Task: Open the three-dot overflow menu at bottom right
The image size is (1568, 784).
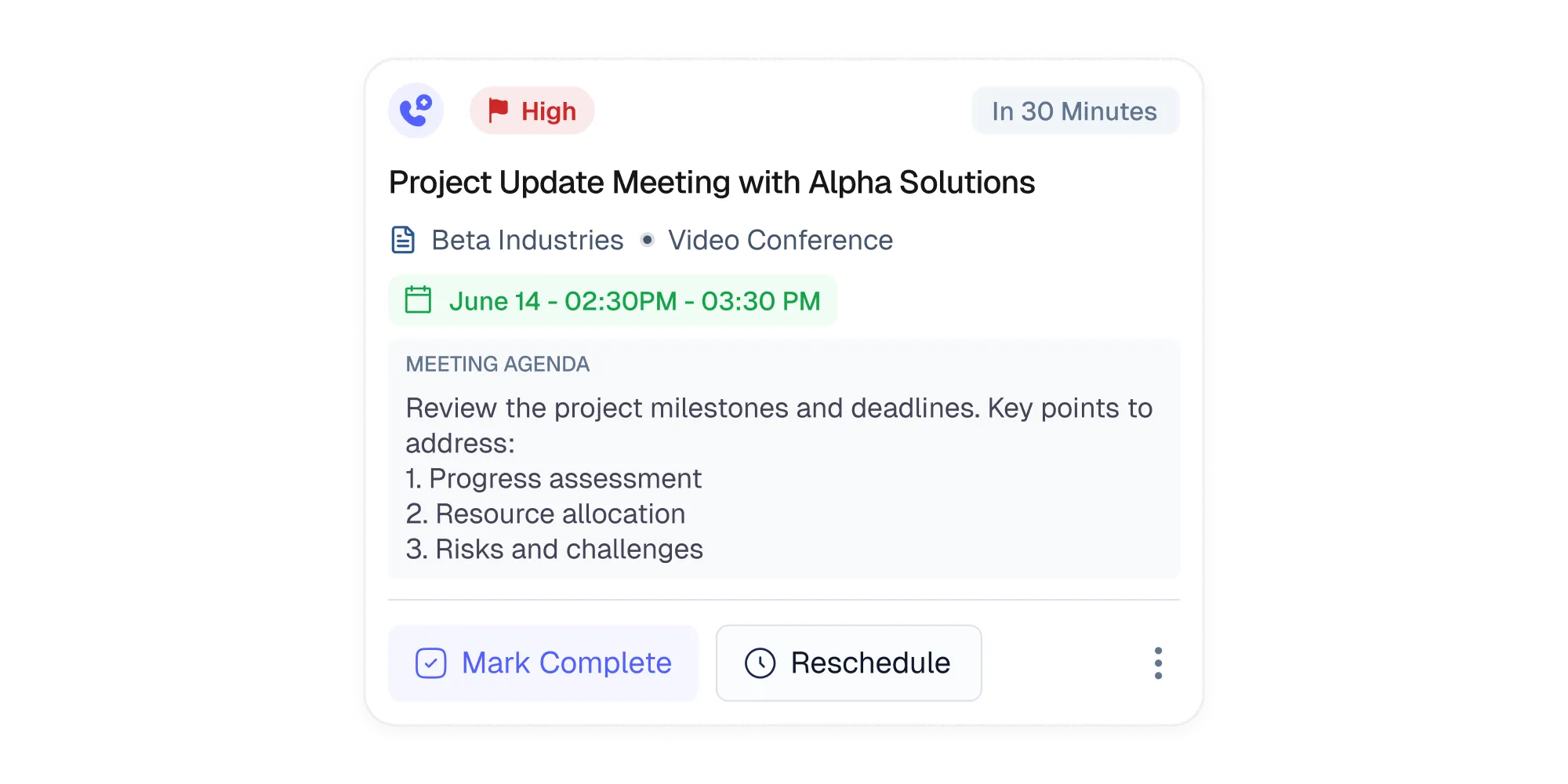Action: [x=1158, y=662]
